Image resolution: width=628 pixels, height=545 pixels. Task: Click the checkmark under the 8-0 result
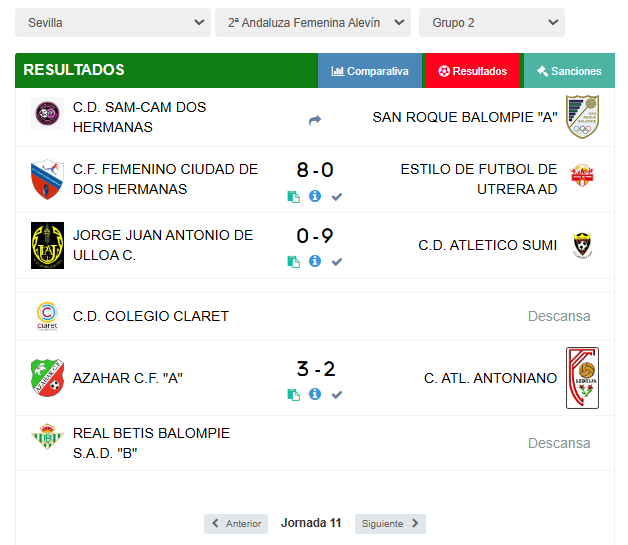click(x=337, y=197)
